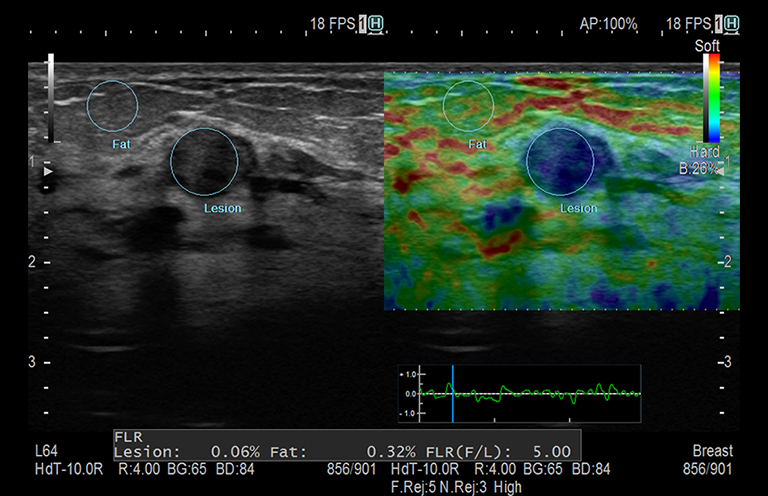Click the L64 probe label

(x=46, y=452)
